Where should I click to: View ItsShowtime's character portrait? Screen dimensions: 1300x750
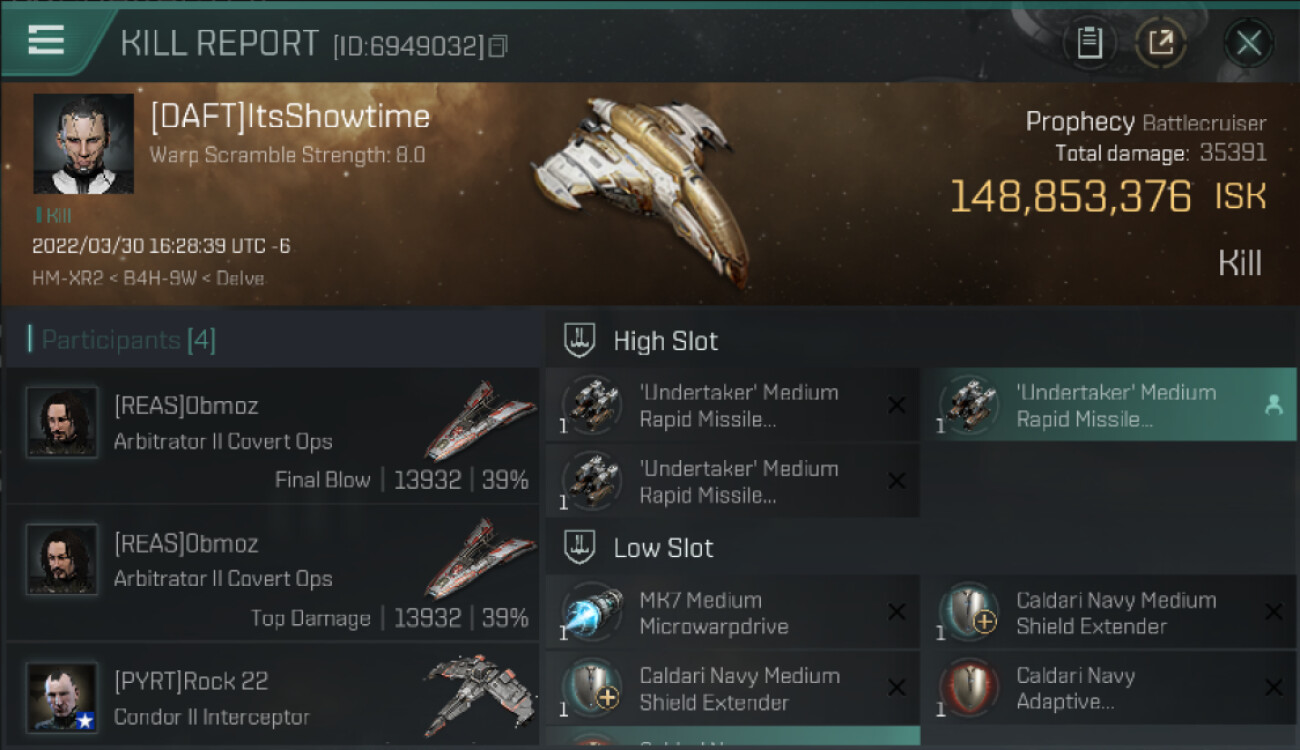[x=83, y=143]
